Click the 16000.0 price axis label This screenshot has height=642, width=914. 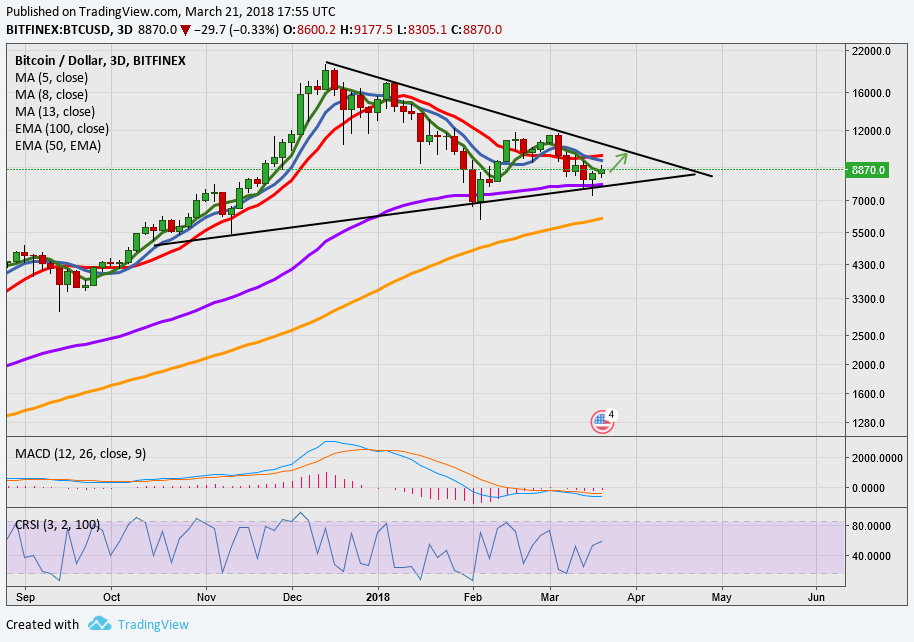[871, 93]
